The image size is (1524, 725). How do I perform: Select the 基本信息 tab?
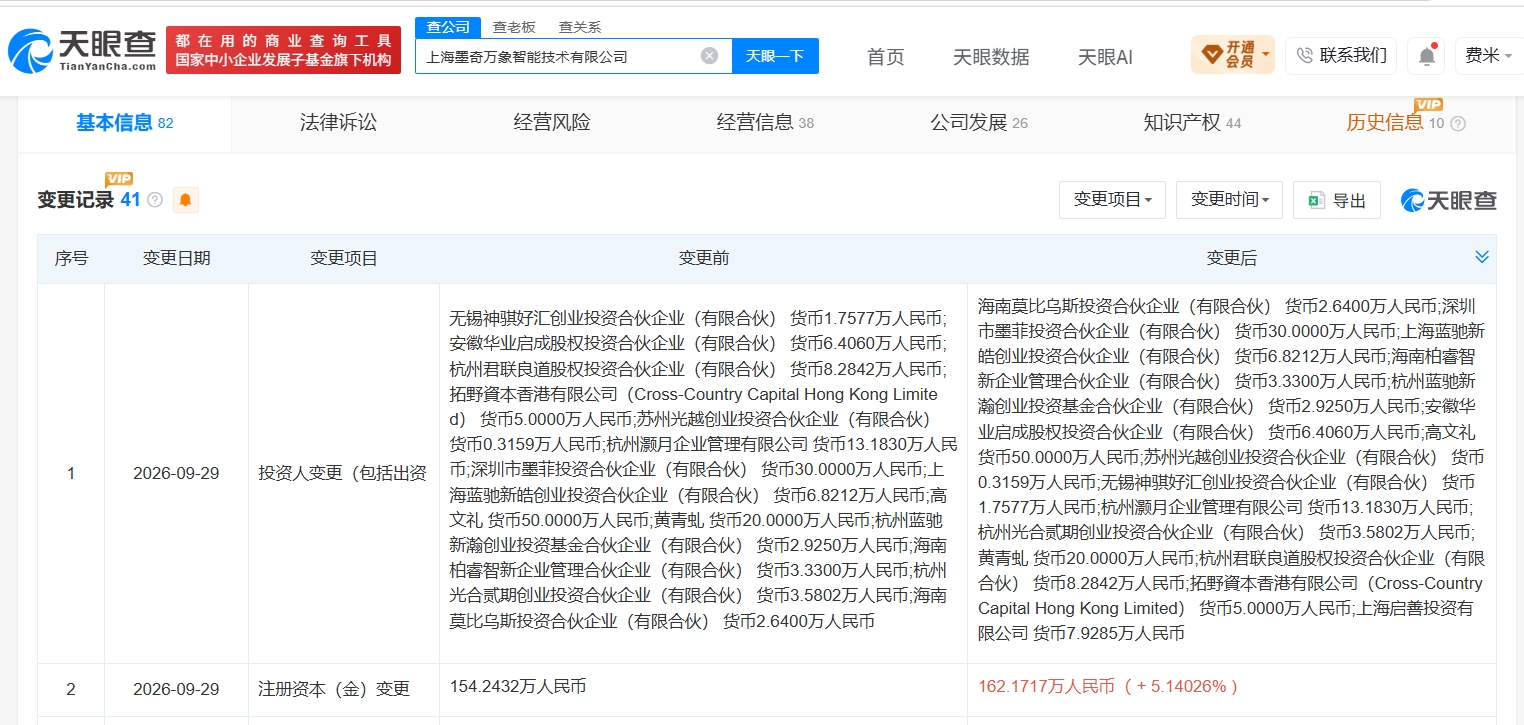pos(125,123)
